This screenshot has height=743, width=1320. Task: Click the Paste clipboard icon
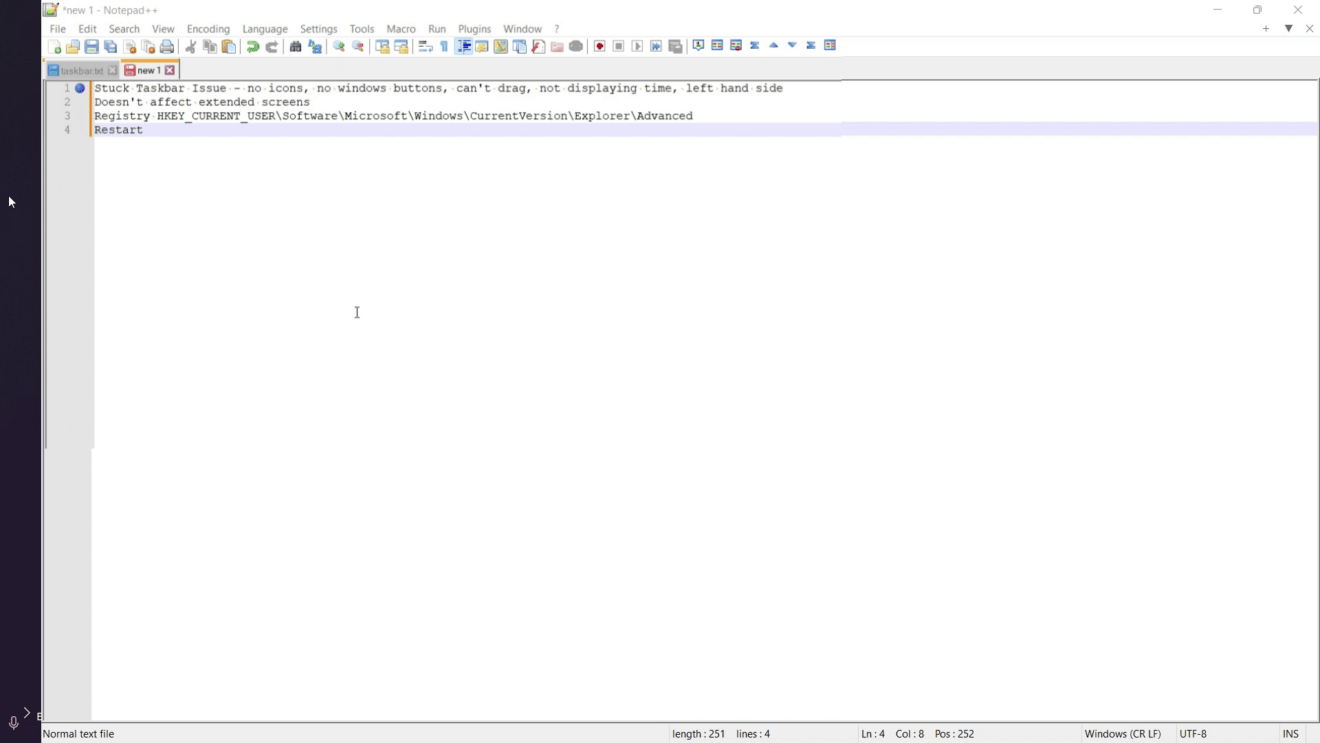tap(229, 47)
